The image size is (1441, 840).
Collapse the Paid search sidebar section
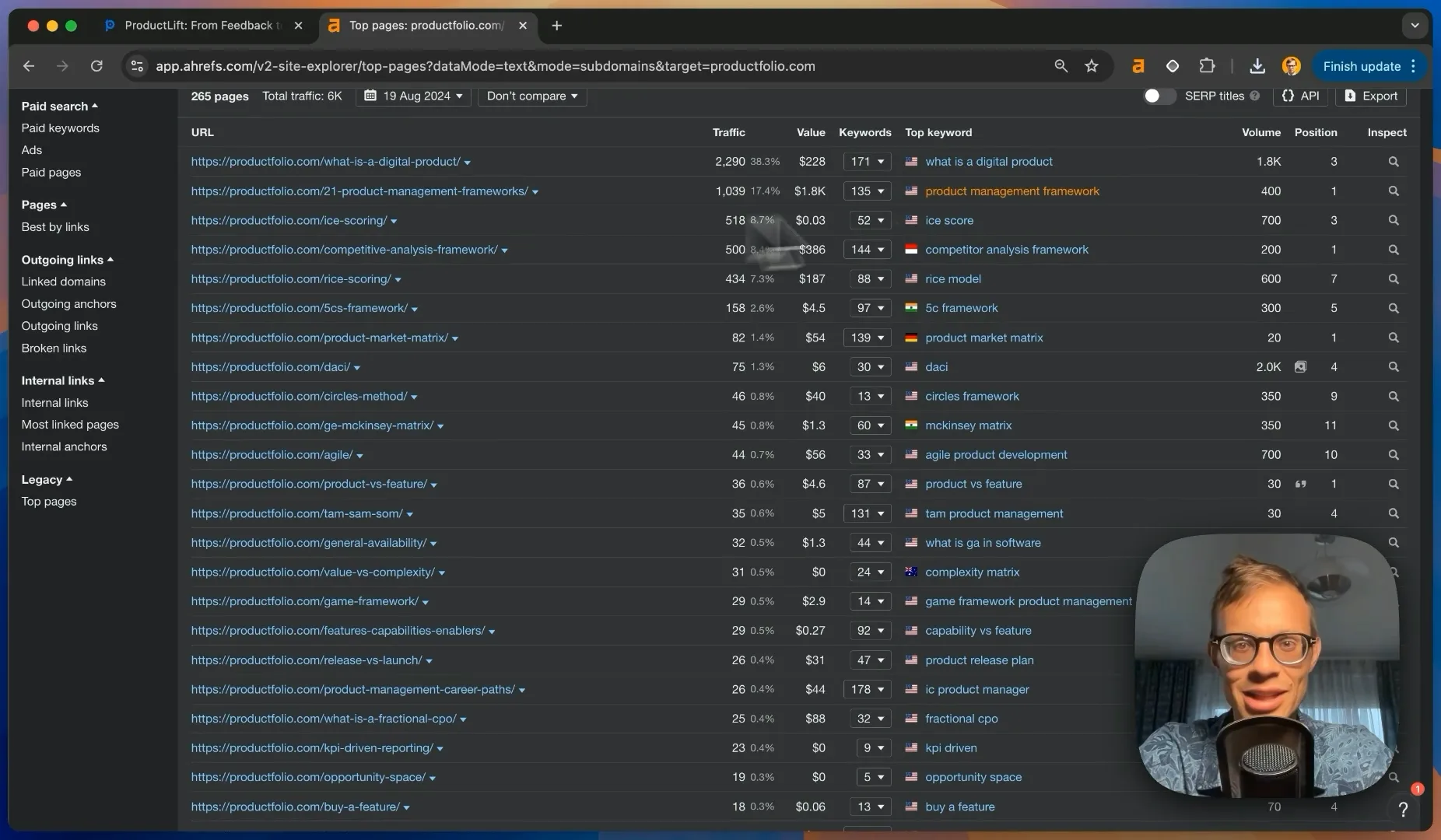coord(60,106)
